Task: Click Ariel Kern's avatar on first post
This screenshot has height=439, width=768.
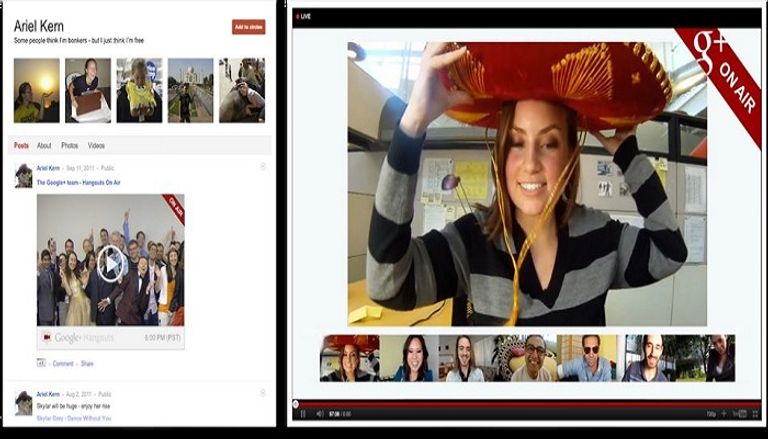Action: tap(24, 175)
